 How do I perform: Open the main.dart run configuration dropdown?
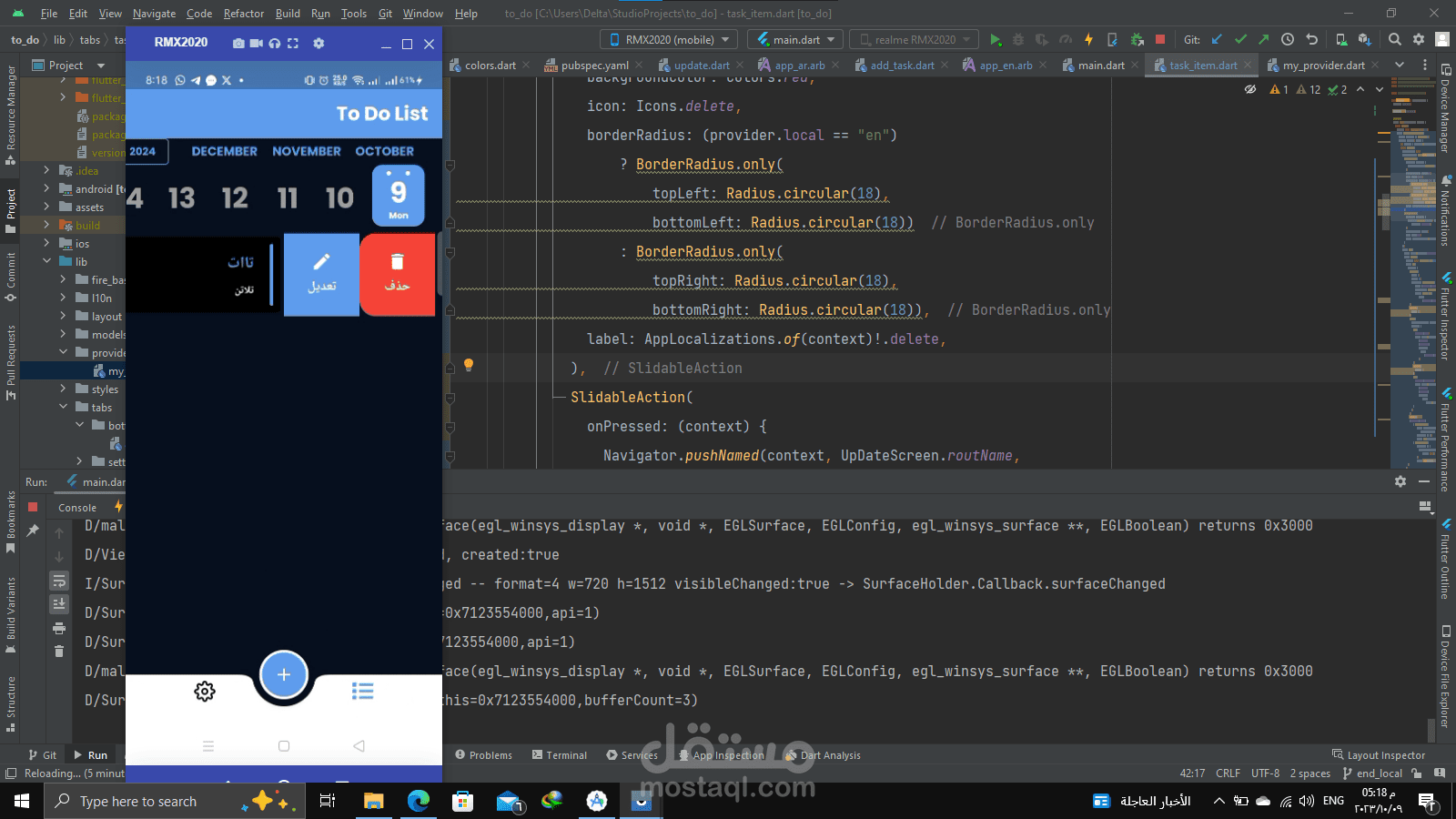coord(793,39)
